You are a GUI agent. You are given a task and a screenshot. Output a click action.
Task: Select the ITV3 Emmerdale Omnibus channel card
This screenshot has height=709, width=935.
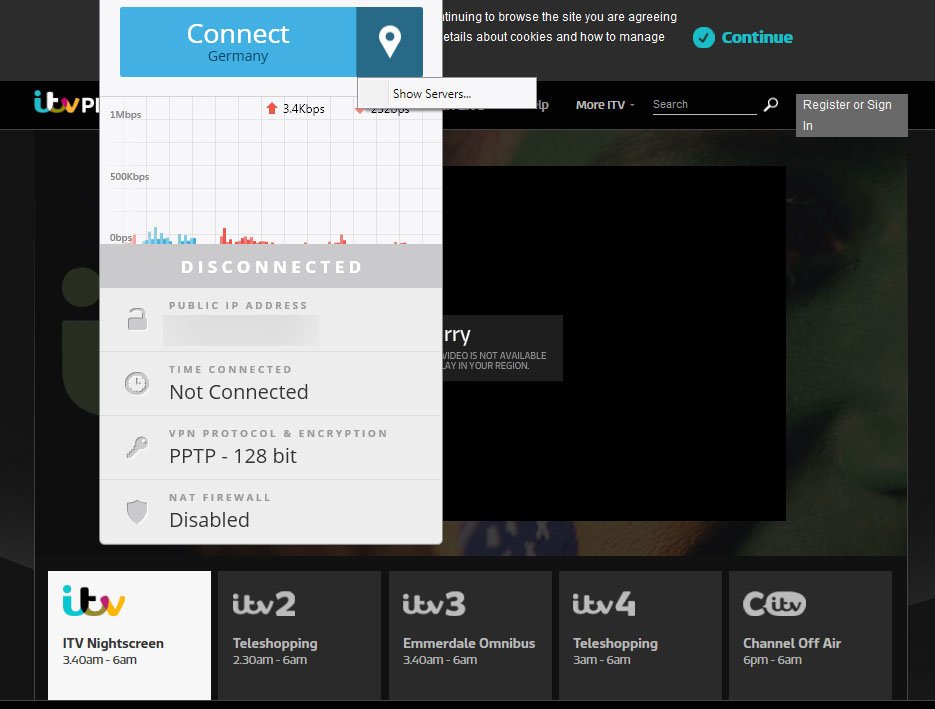click(x=470, y=635)
